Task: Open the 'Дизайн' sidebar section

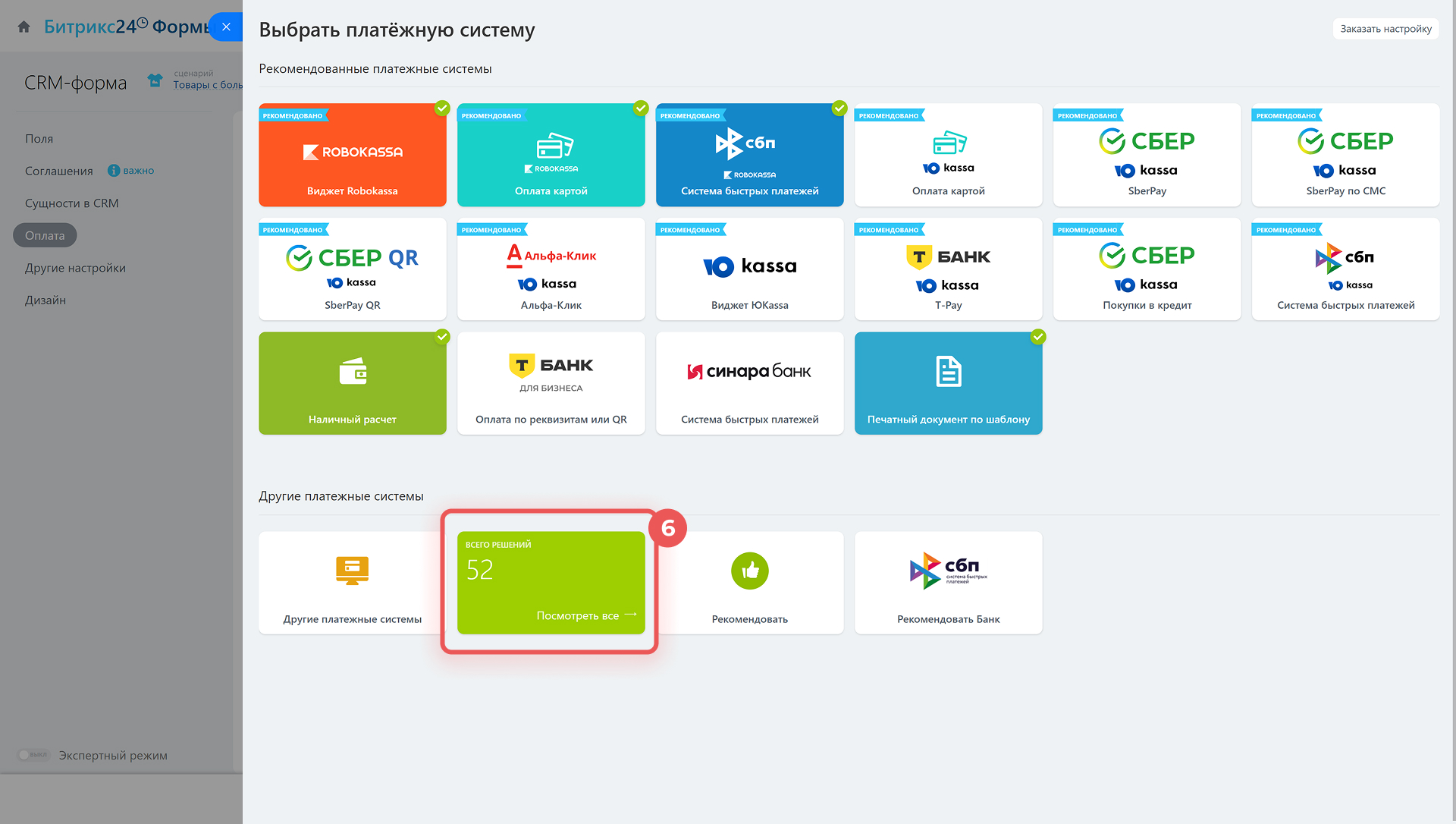Action: 45,300
